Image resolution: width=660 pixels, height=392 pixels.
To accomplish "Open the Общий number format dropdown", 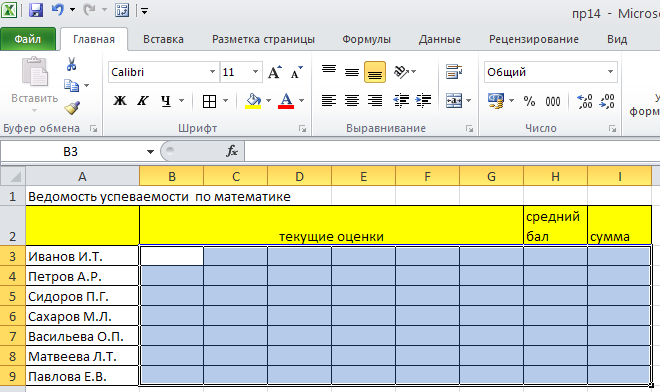I will pos(610,72).
